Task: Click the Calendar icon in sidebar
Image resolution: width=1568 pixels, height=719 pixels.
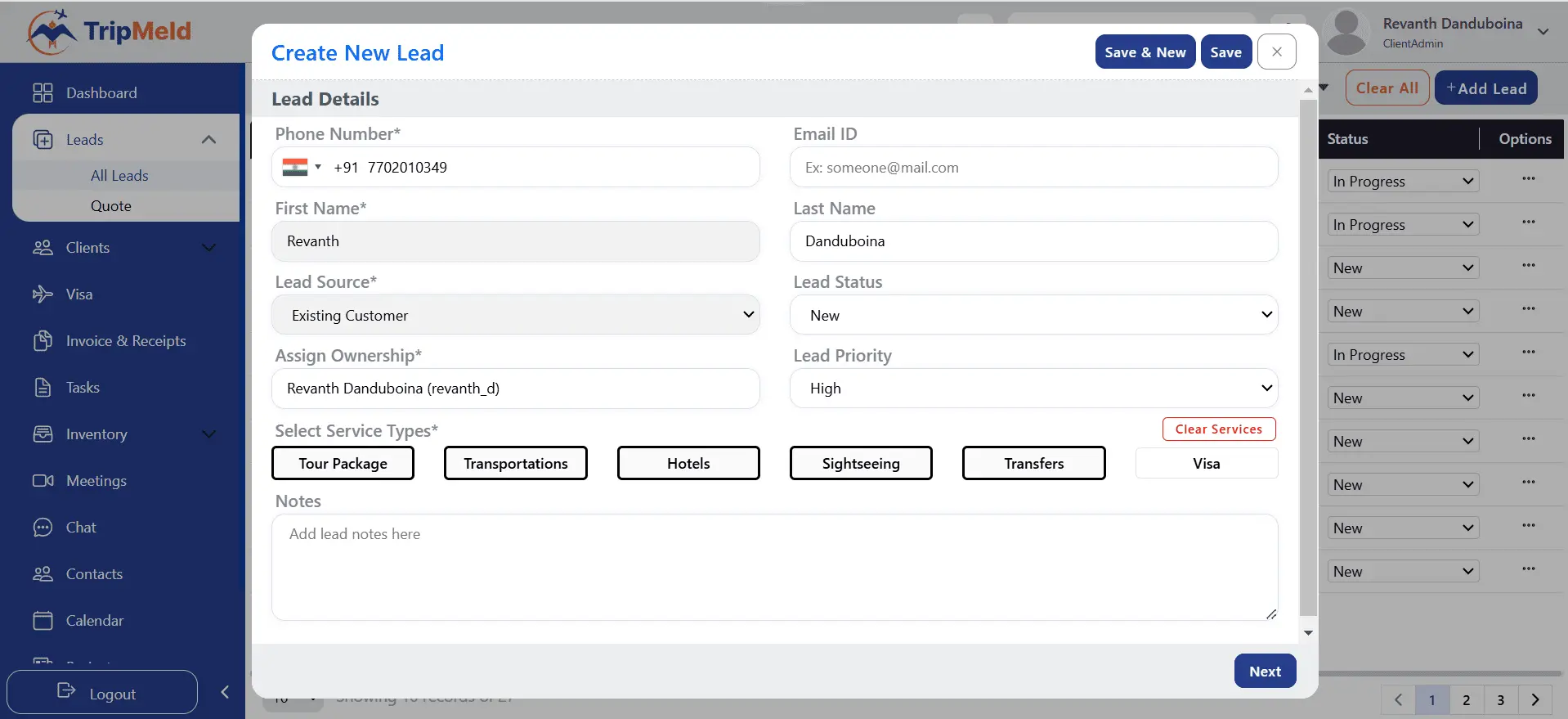Action: point(43,621)
